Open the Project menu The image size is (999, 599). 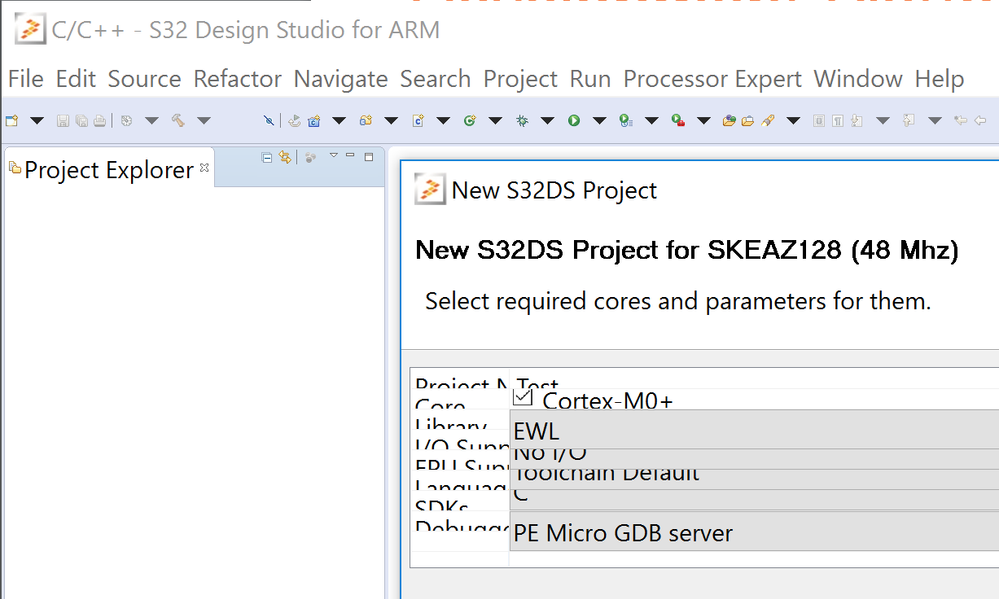pos(520,79)
